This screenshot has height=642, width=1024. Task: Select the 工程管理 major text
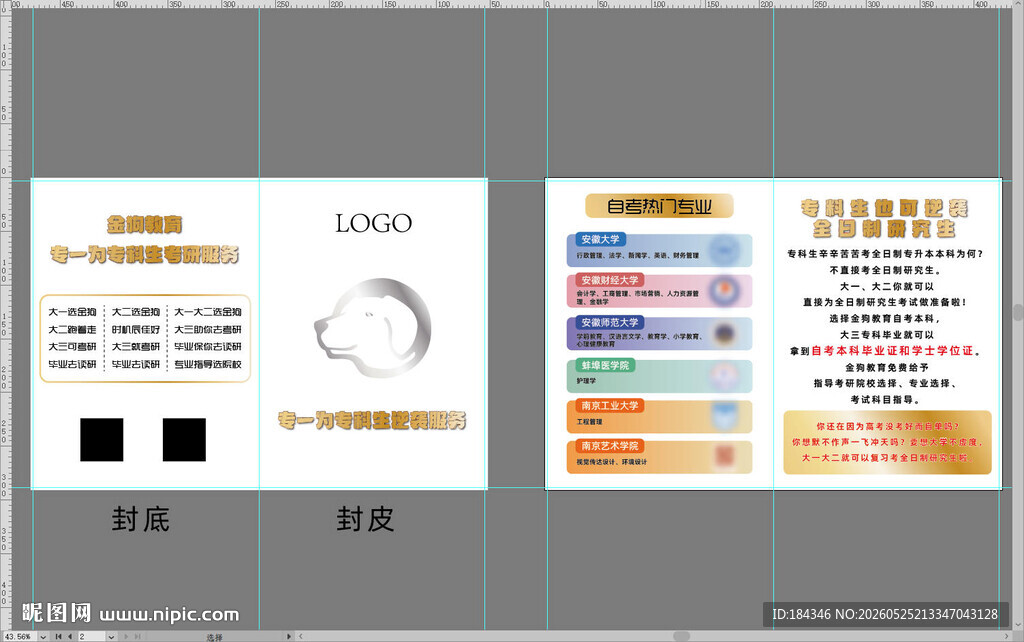point(590,422)
